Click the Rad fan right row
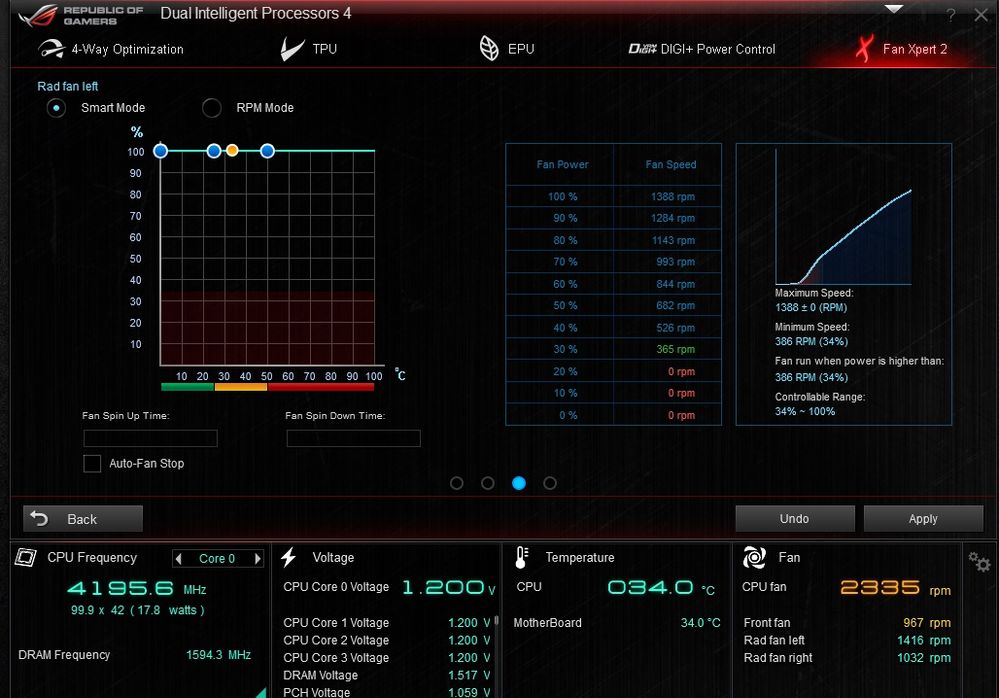Image resolution: width=999 pixels, height=698 pixels. (847, 658)
